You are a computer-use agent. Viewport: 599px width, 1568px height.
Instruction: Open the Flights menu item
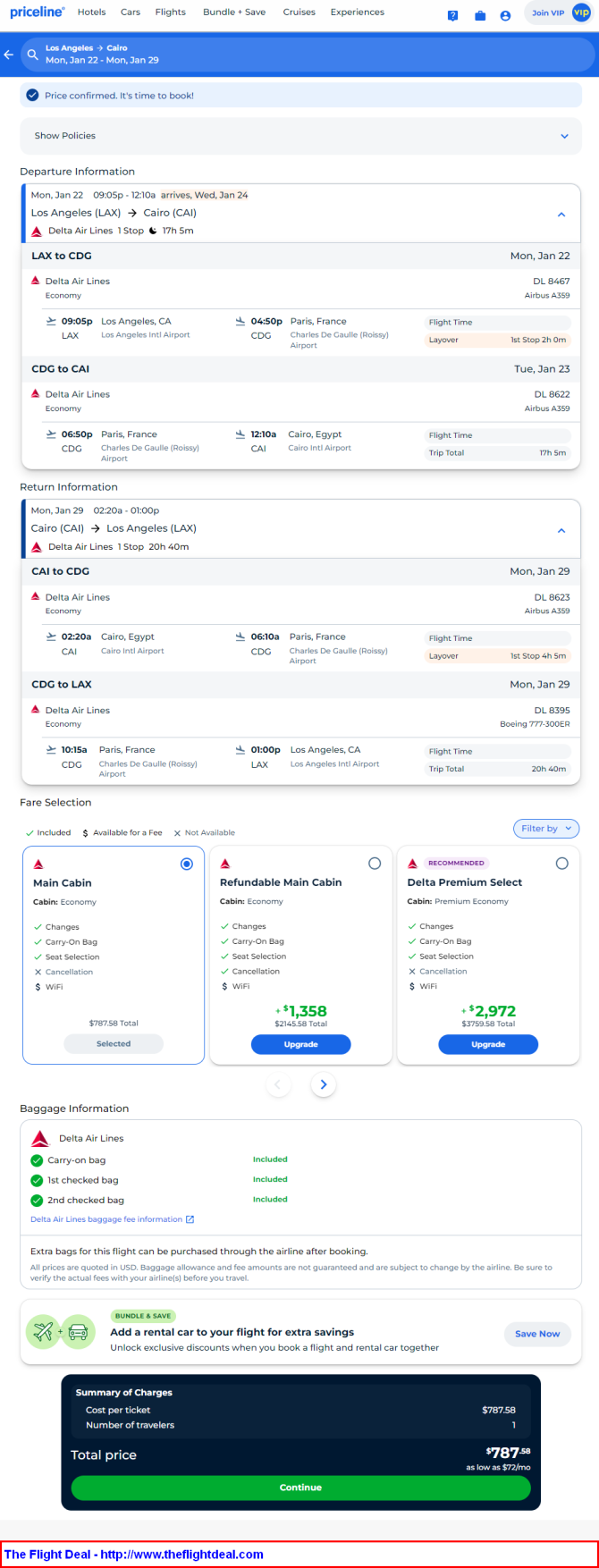point(171,13)
